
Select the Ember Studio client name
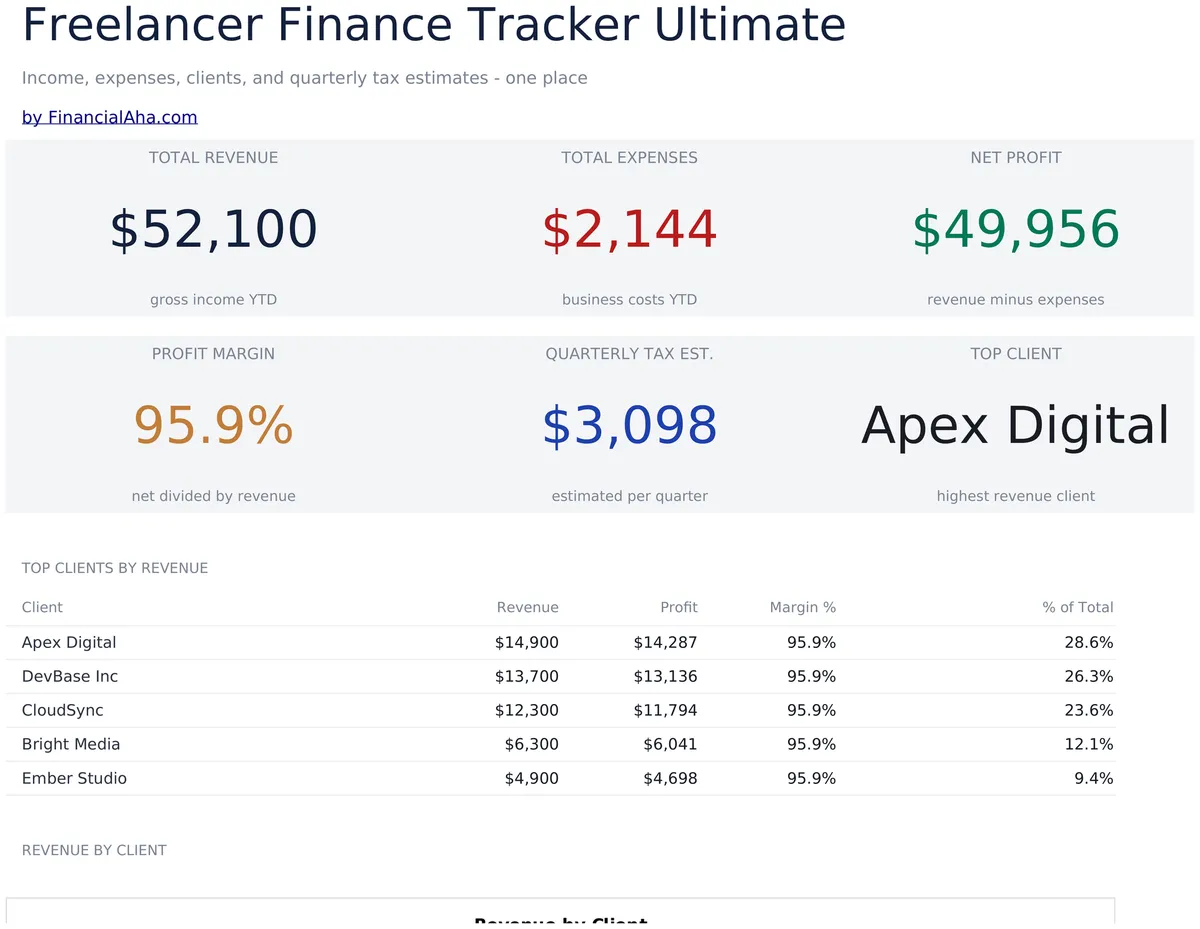tap(74, 778)
